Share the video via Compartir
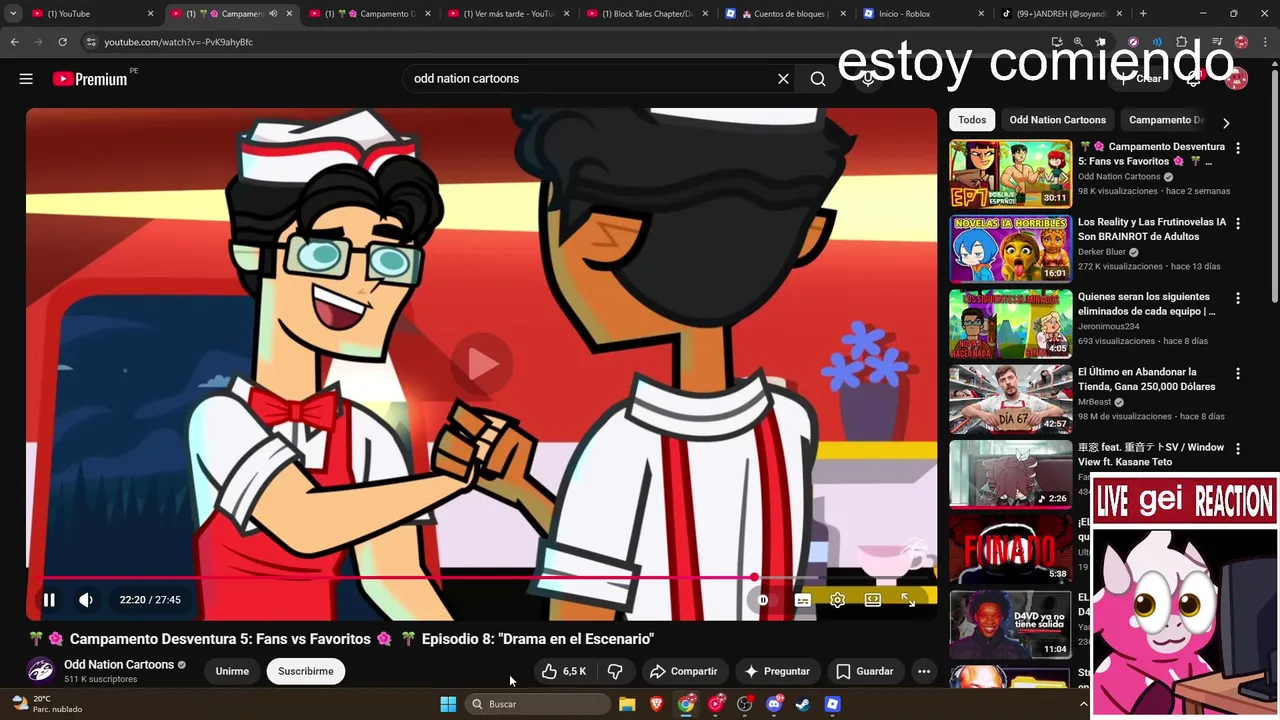 click(683, 671)
